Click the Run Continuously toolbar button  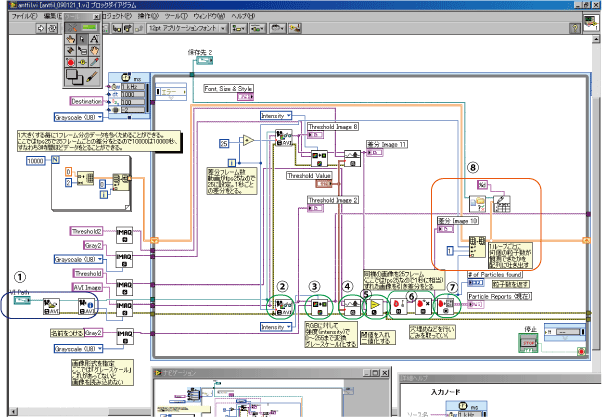(x=52, y=28)
